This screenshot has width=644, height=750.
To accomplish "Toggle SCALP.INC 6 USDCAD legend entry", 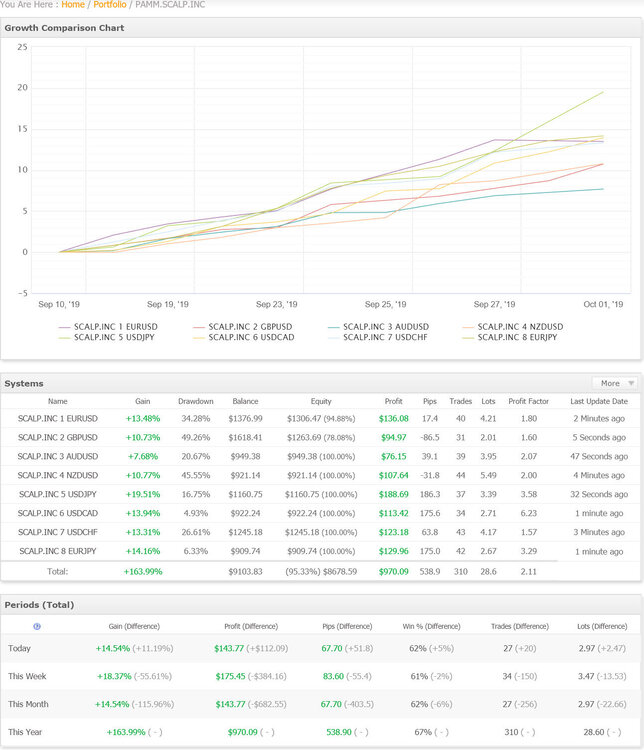I will pyautogui.click(x=244, y=337).
